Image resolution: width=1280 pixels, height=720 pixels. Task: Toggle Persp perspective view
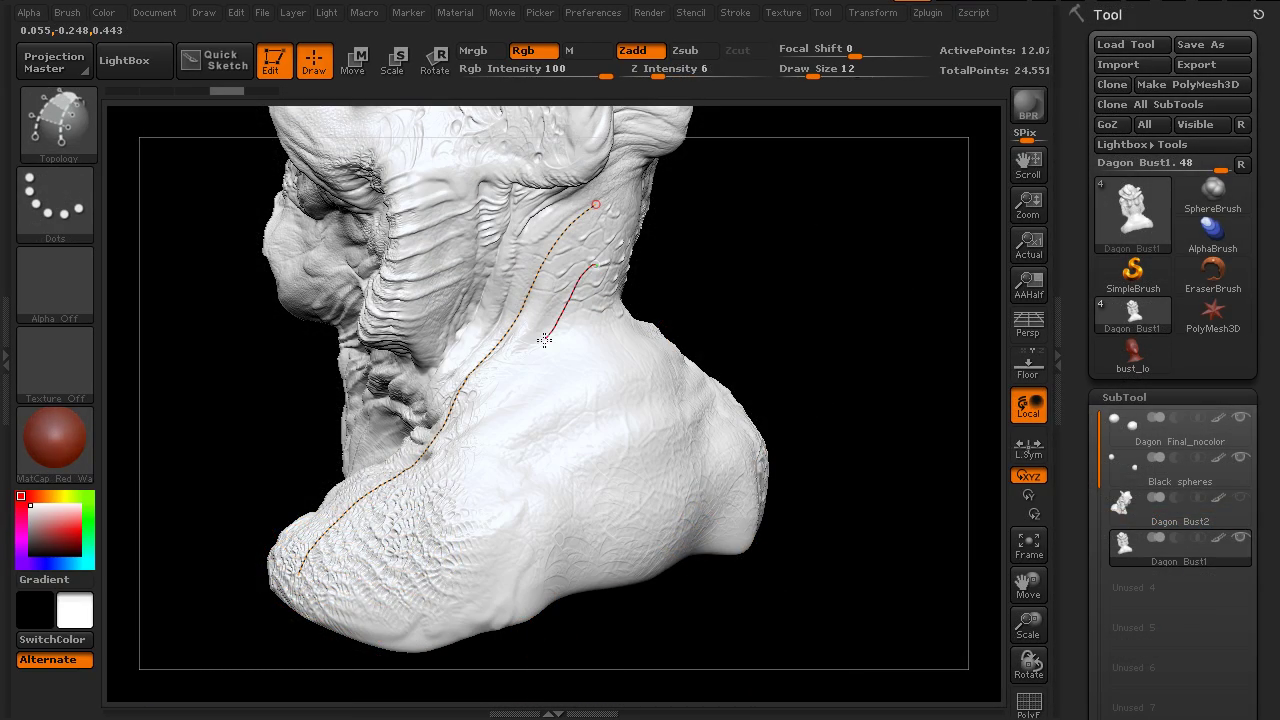(x=1028, y=324)
